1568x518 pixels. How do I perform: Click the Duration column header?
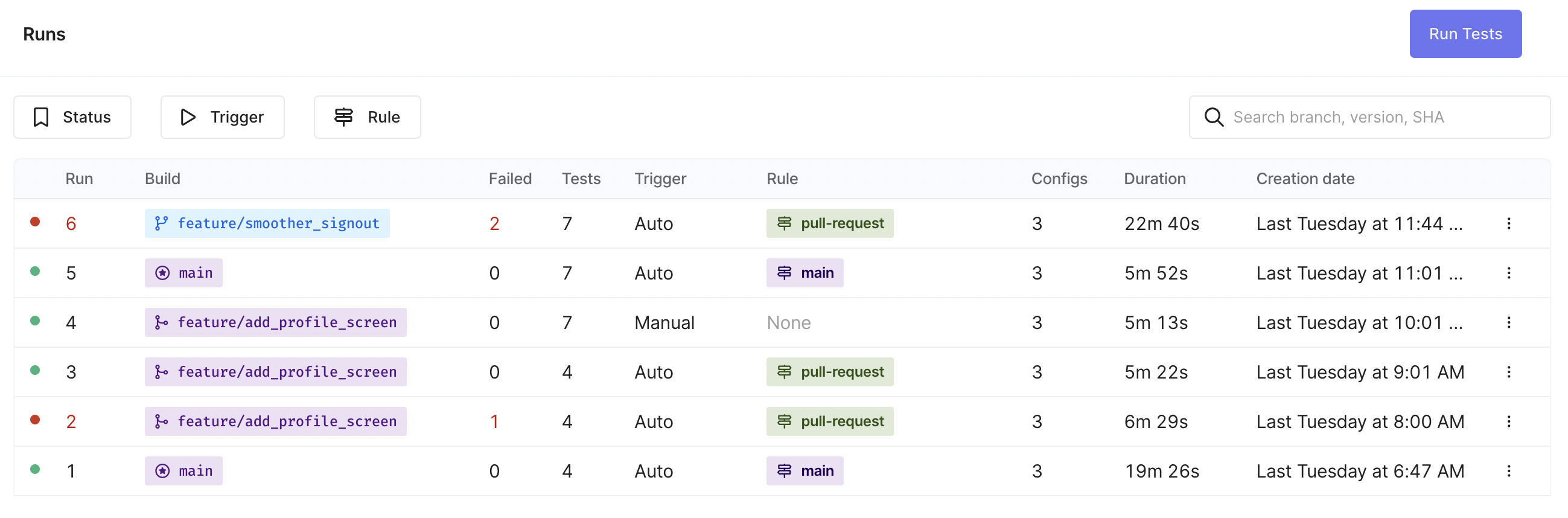tap(1154, 178)
